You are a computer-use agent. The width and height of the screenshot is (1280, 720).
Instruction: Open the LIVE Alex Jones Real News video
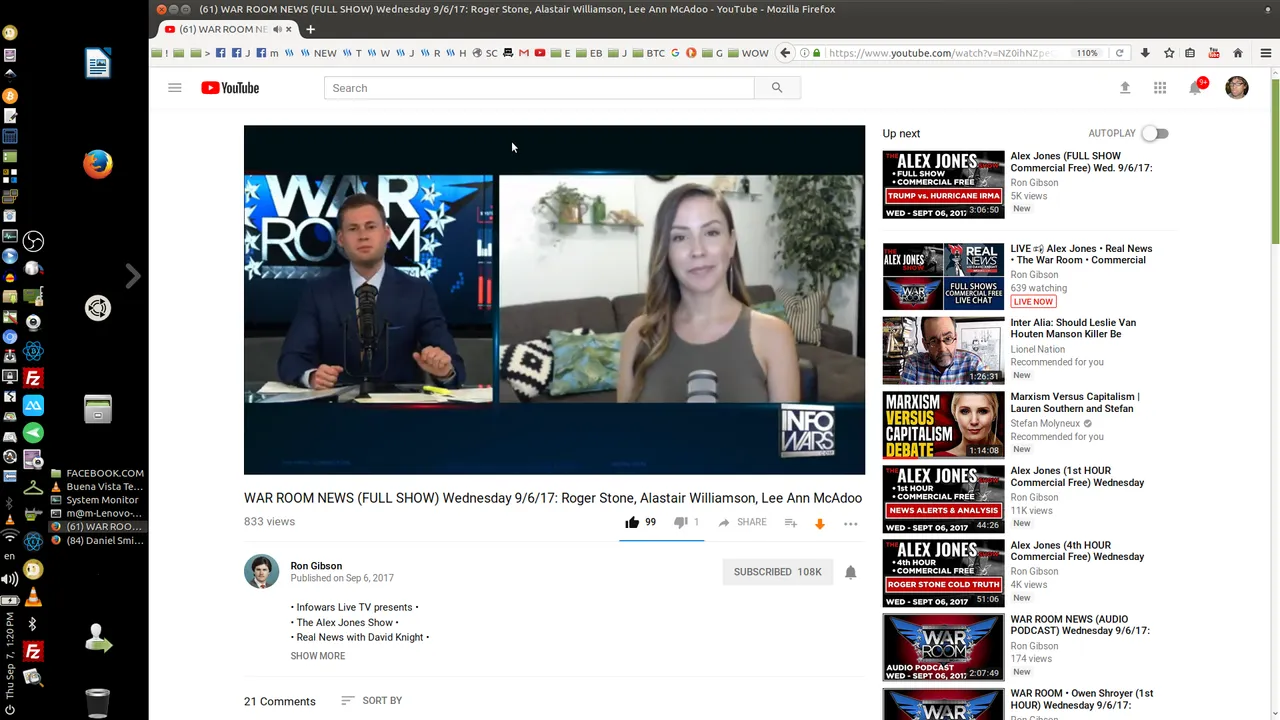tap(1081, 254)
